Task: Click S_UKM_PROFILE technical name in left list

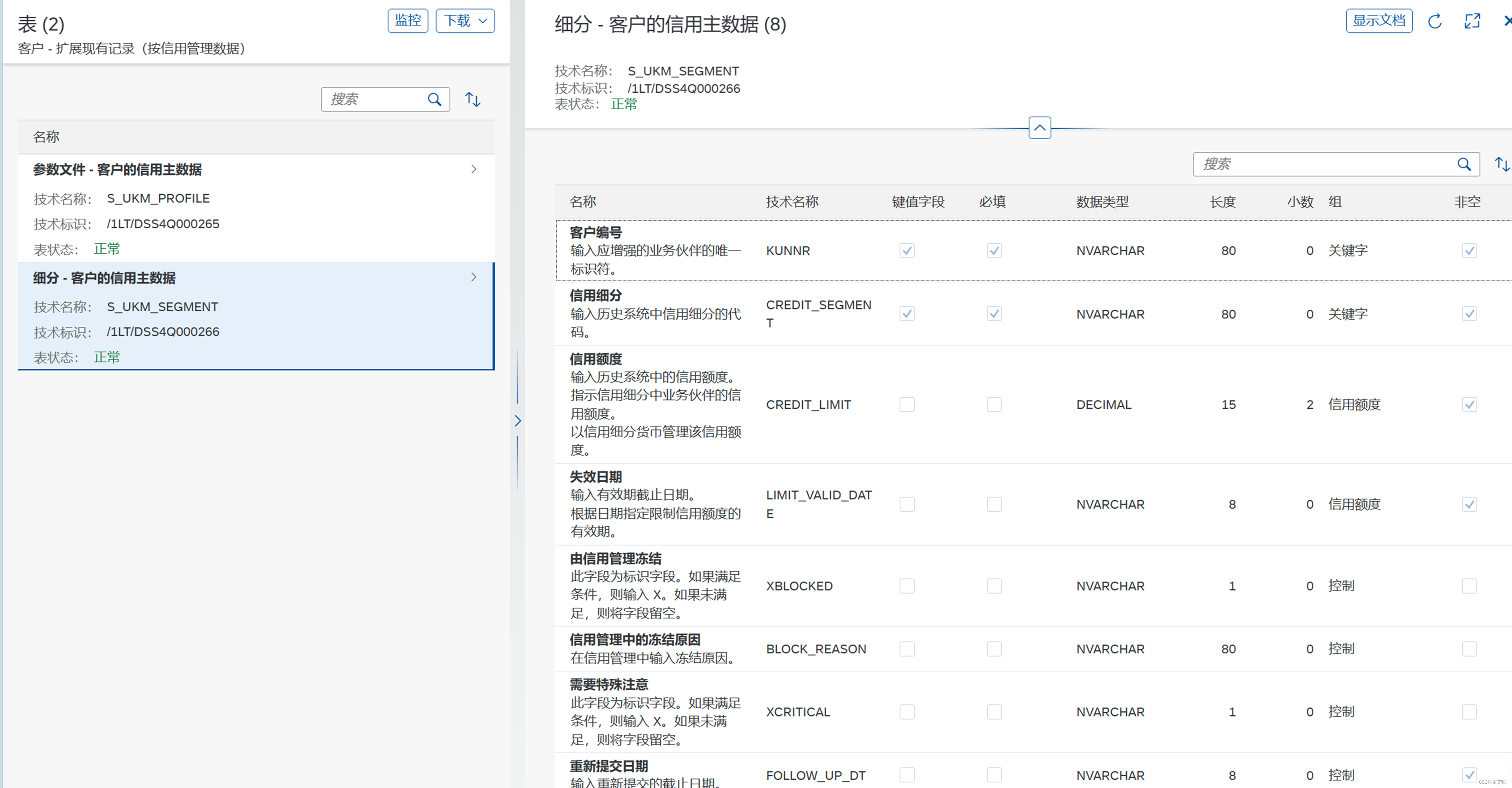Action: pos(158,198)
